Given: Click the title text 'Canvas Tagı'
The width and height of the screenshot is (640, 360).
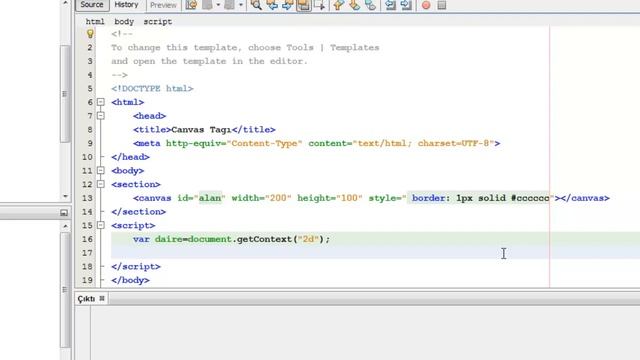Looking at the screenshot, I should point(201,130).
